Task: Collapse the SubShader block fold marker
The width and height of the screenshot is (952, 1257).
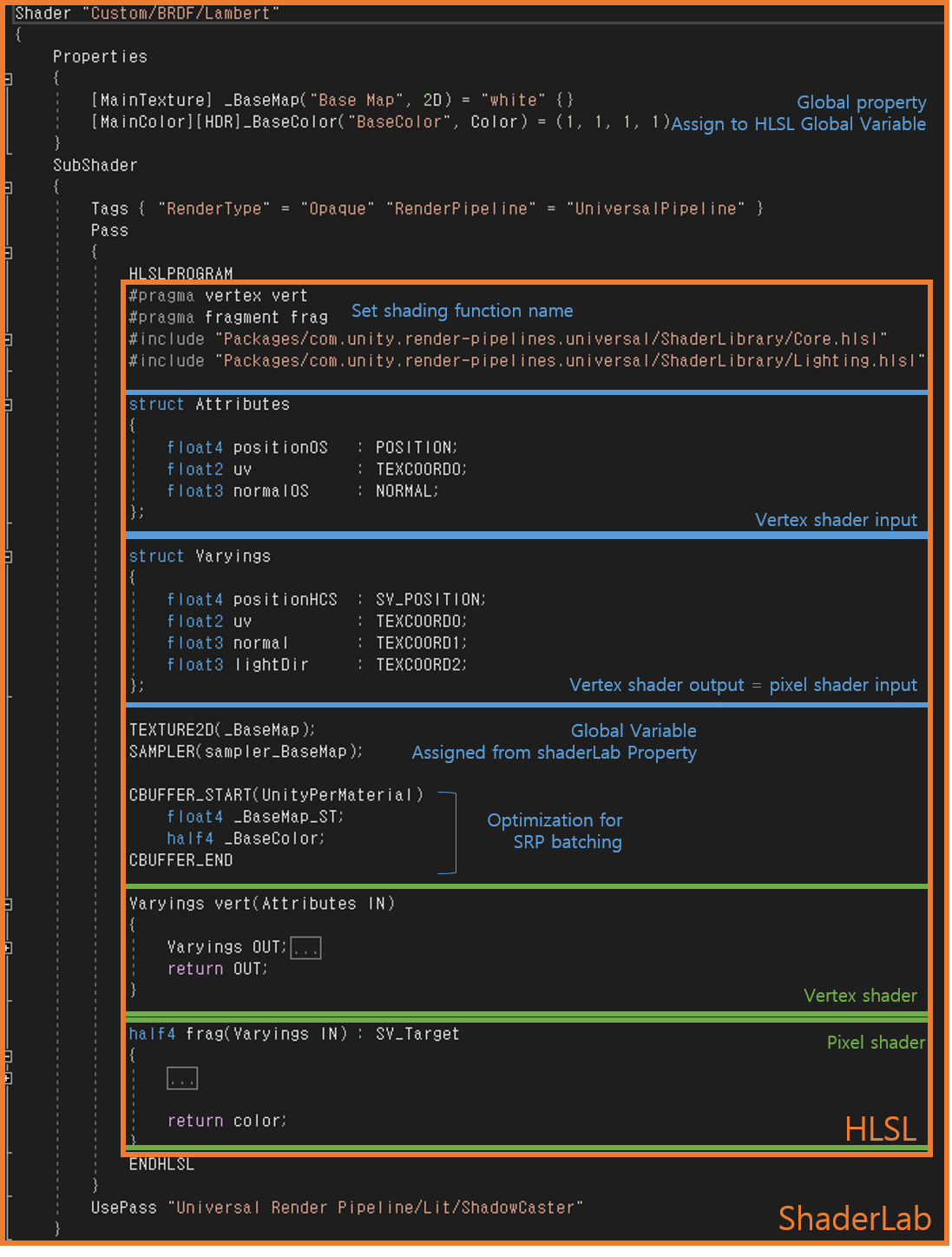Action: (8, 188)
